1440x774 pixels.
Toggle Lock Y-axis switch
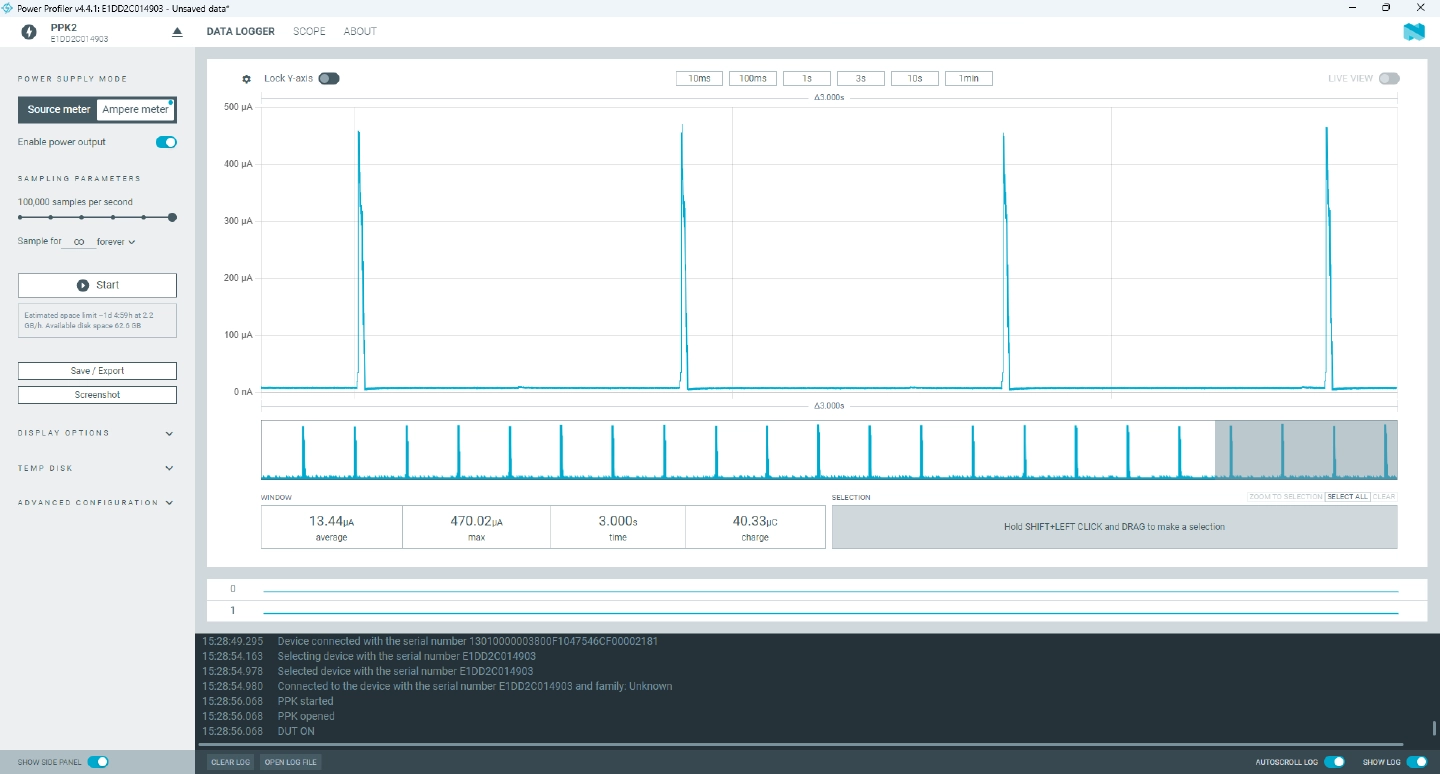329,78
